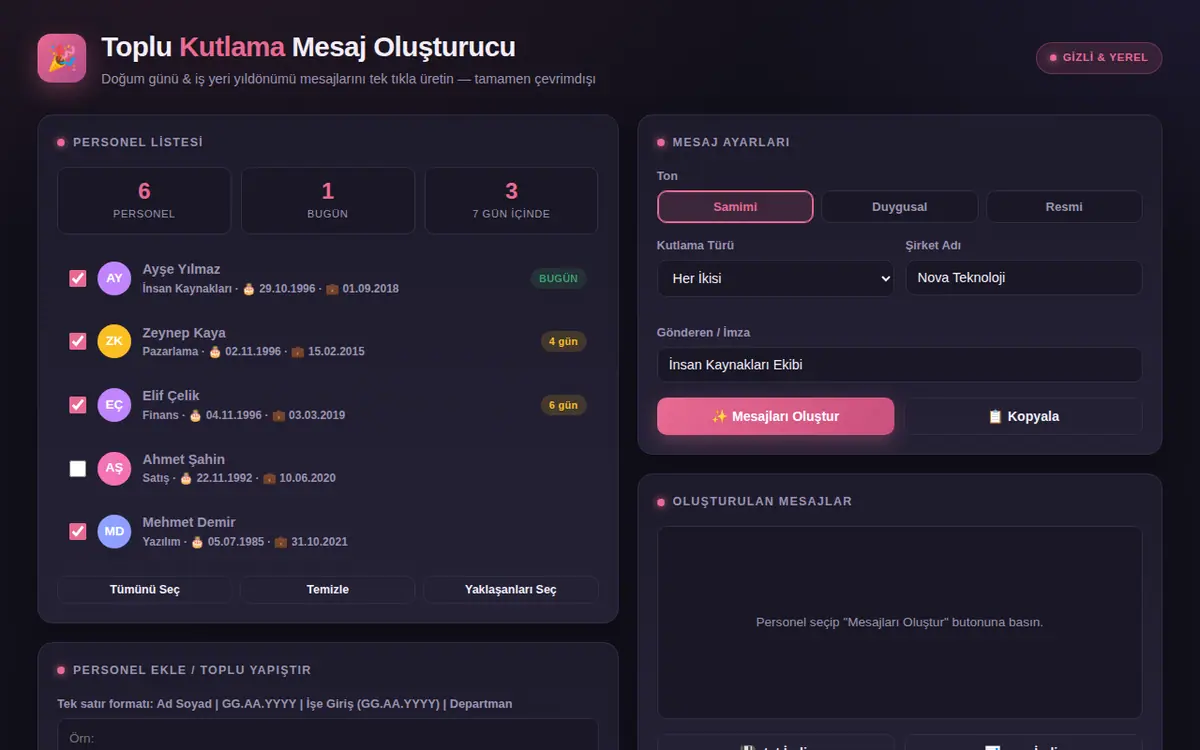The width and height of the screenshot is (1200, 750).
Task: Click the 3 '7 Gün İçinde' stat card
Action: coord(511,200)
